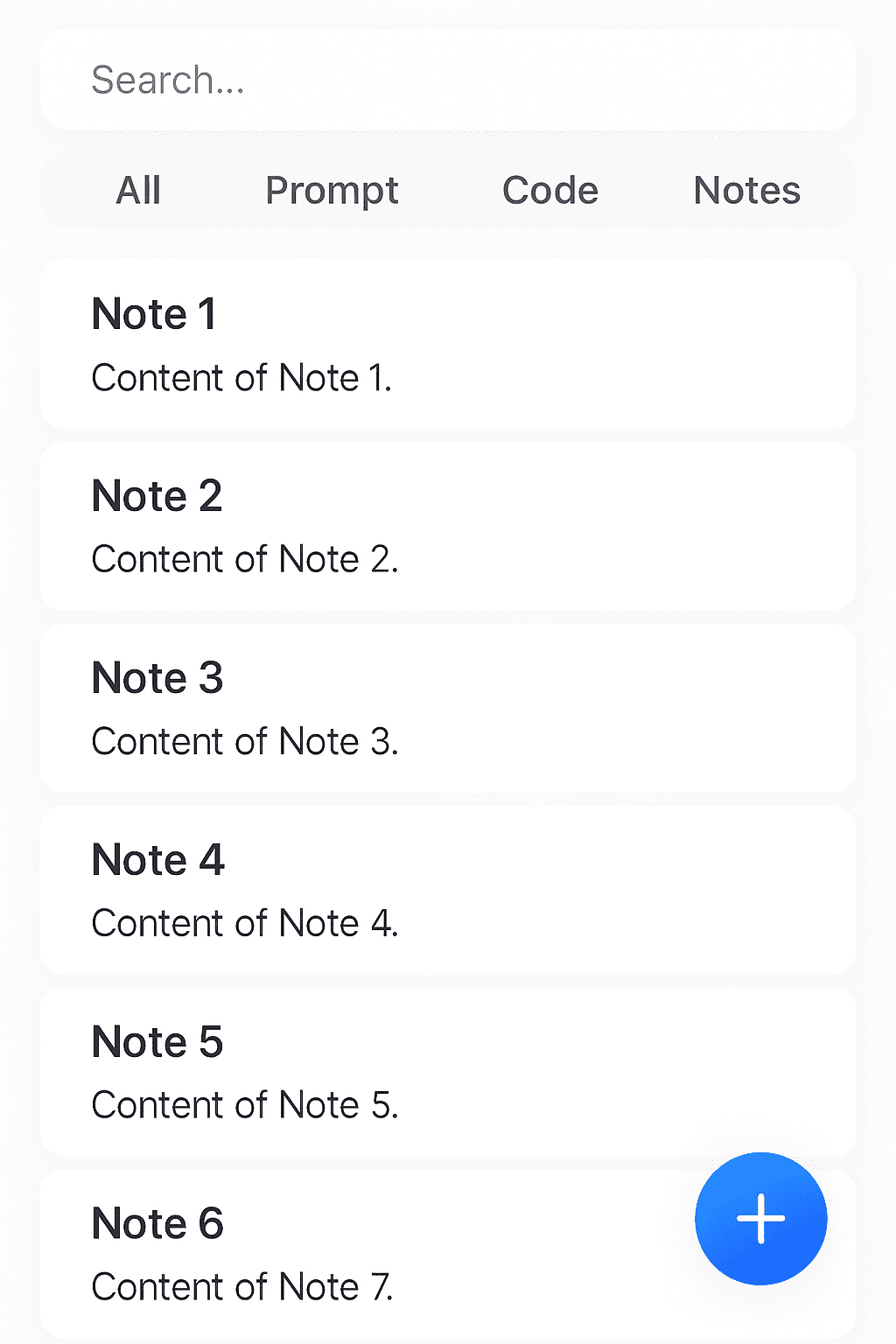Click inside the Search field
The width and height of the screenshot is (896, 1344).
[x=448, y=79]
